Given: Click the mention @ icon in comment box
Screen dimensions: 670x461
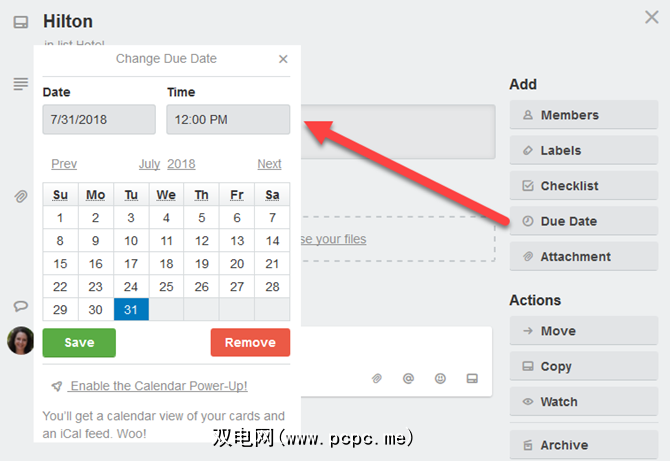Looking at the screenshot, I should [408, 379].
